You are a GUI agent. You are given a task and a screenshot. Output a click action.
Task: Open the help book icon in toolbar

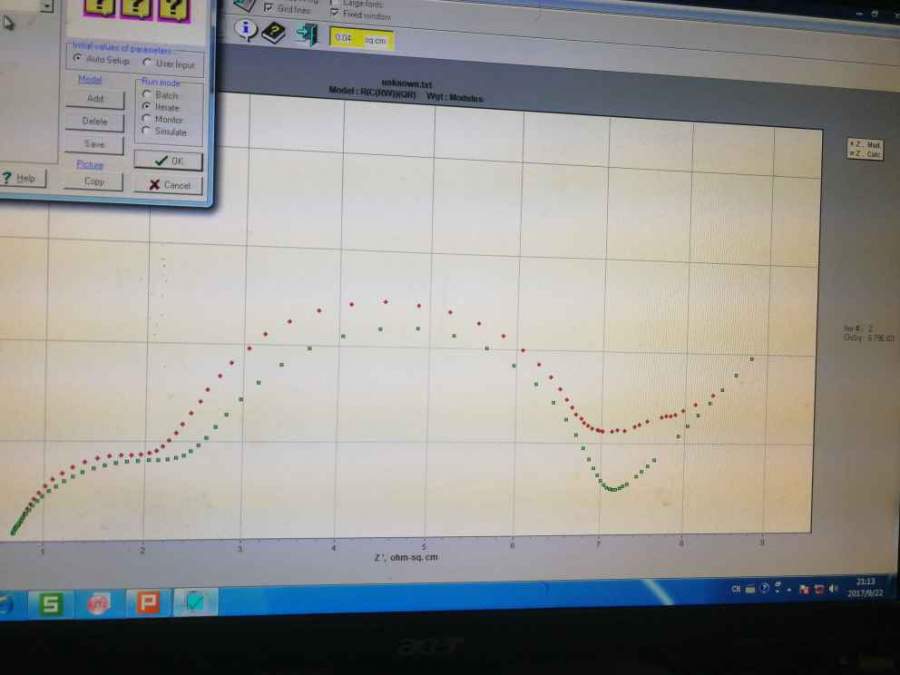tap(273, 32)
